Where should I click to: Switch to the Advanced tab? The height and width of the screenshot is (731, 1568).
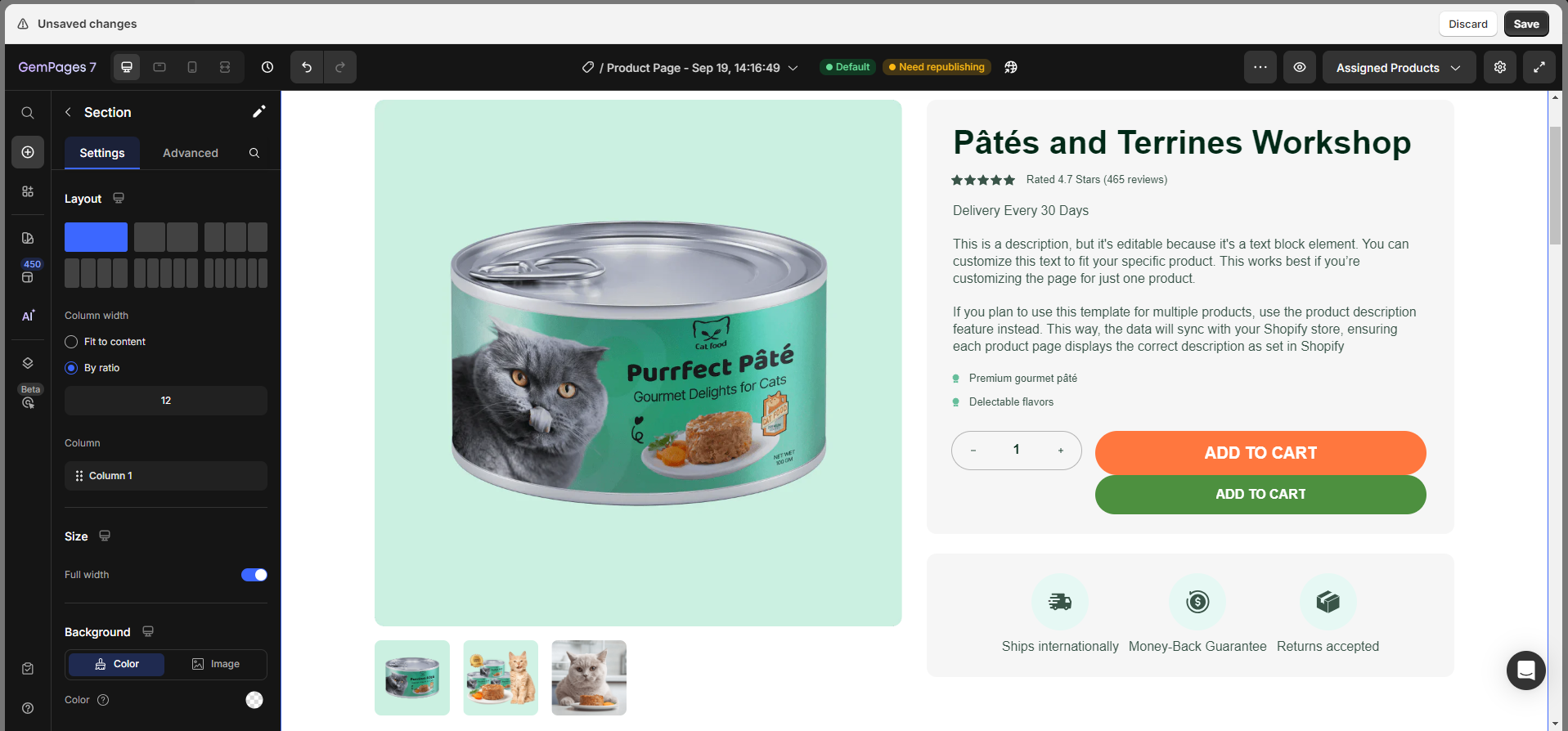190,153
